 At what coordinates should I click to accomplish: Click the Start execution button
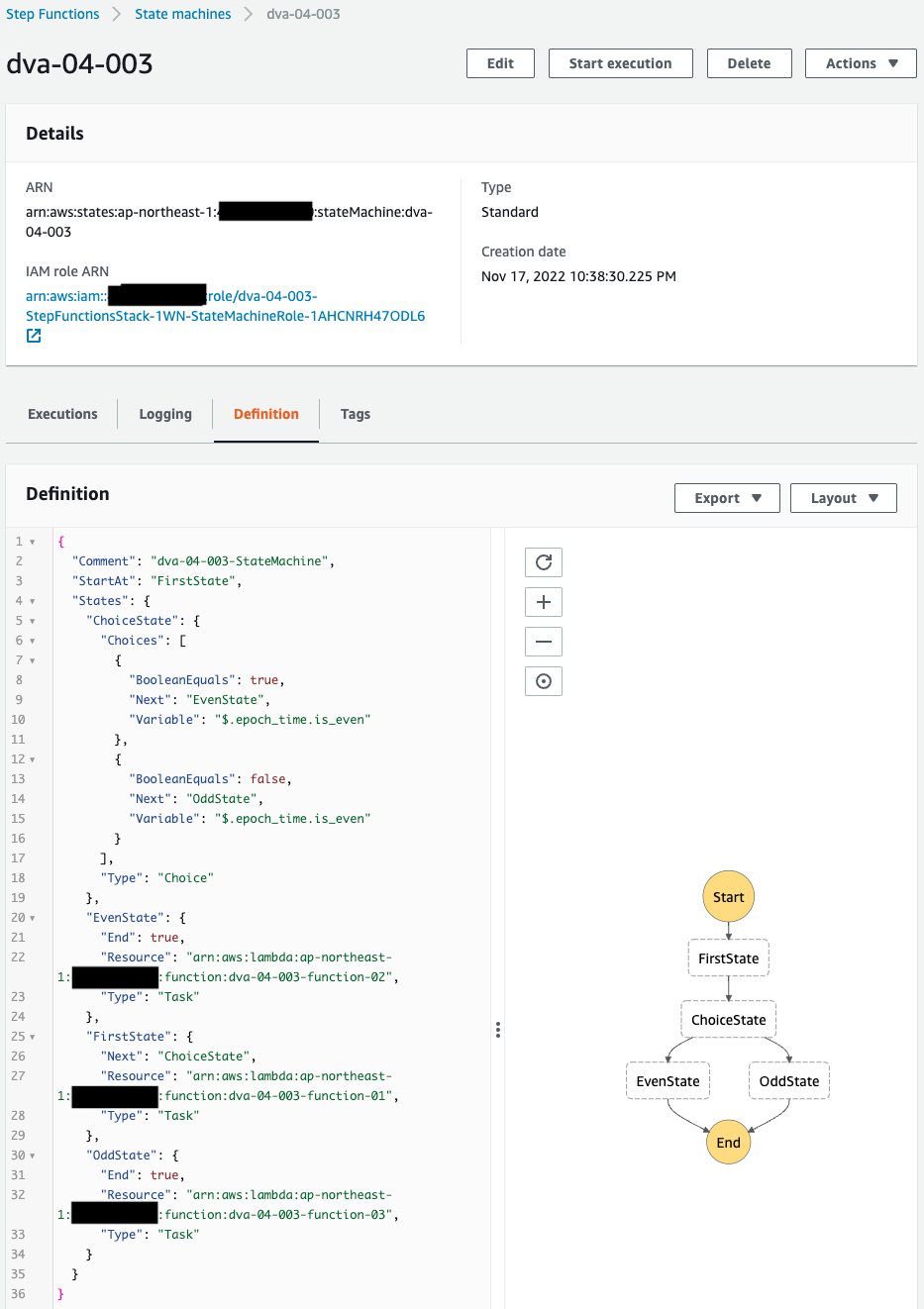[620, 62]
